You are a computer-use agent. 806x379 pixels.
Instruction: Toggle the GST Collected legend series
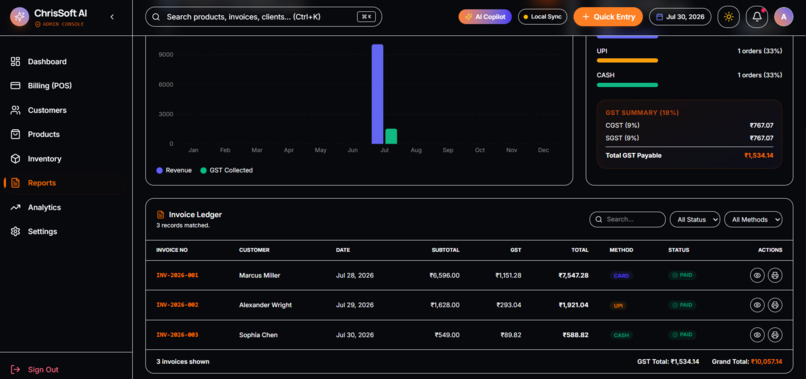pyautogui.click(x=226, y=170)
